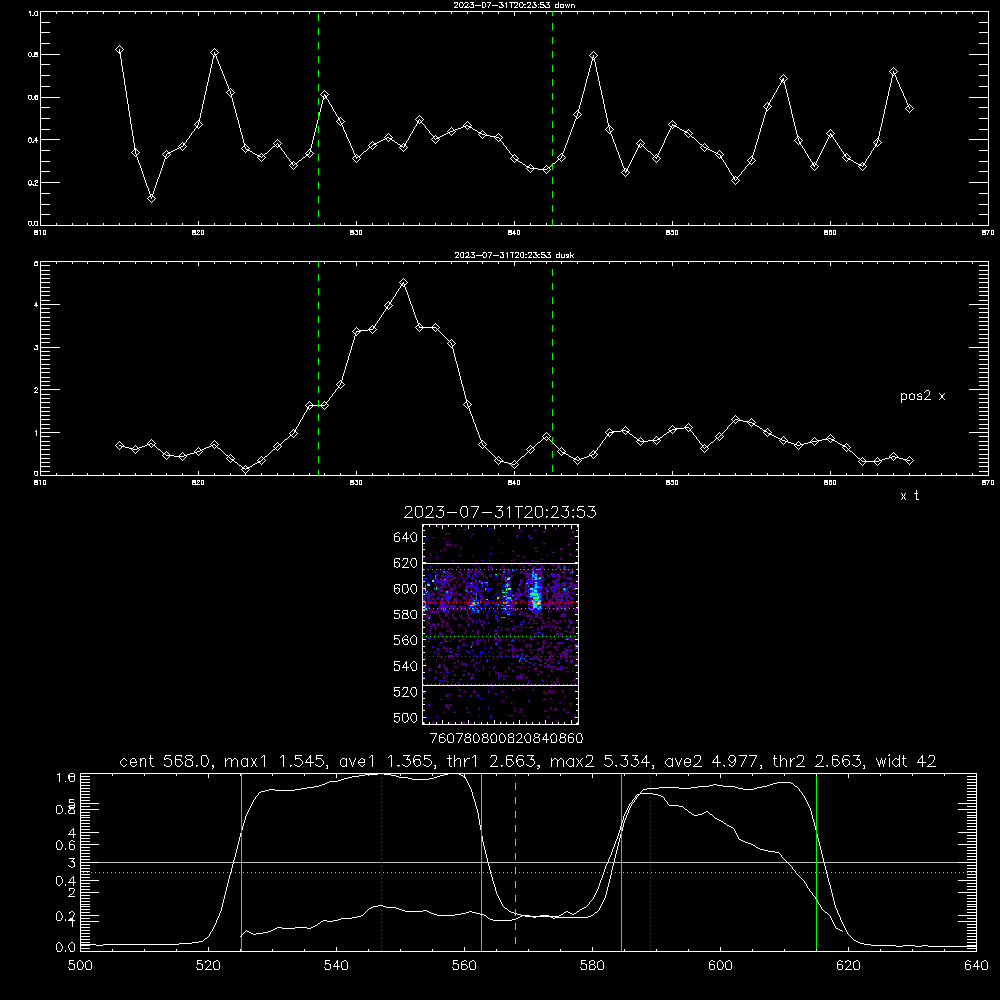The height and width of the screenshot is (1000, 1000).
Task: Click brightest cyan-green streak in spectrogram
Action: [536, 592]
